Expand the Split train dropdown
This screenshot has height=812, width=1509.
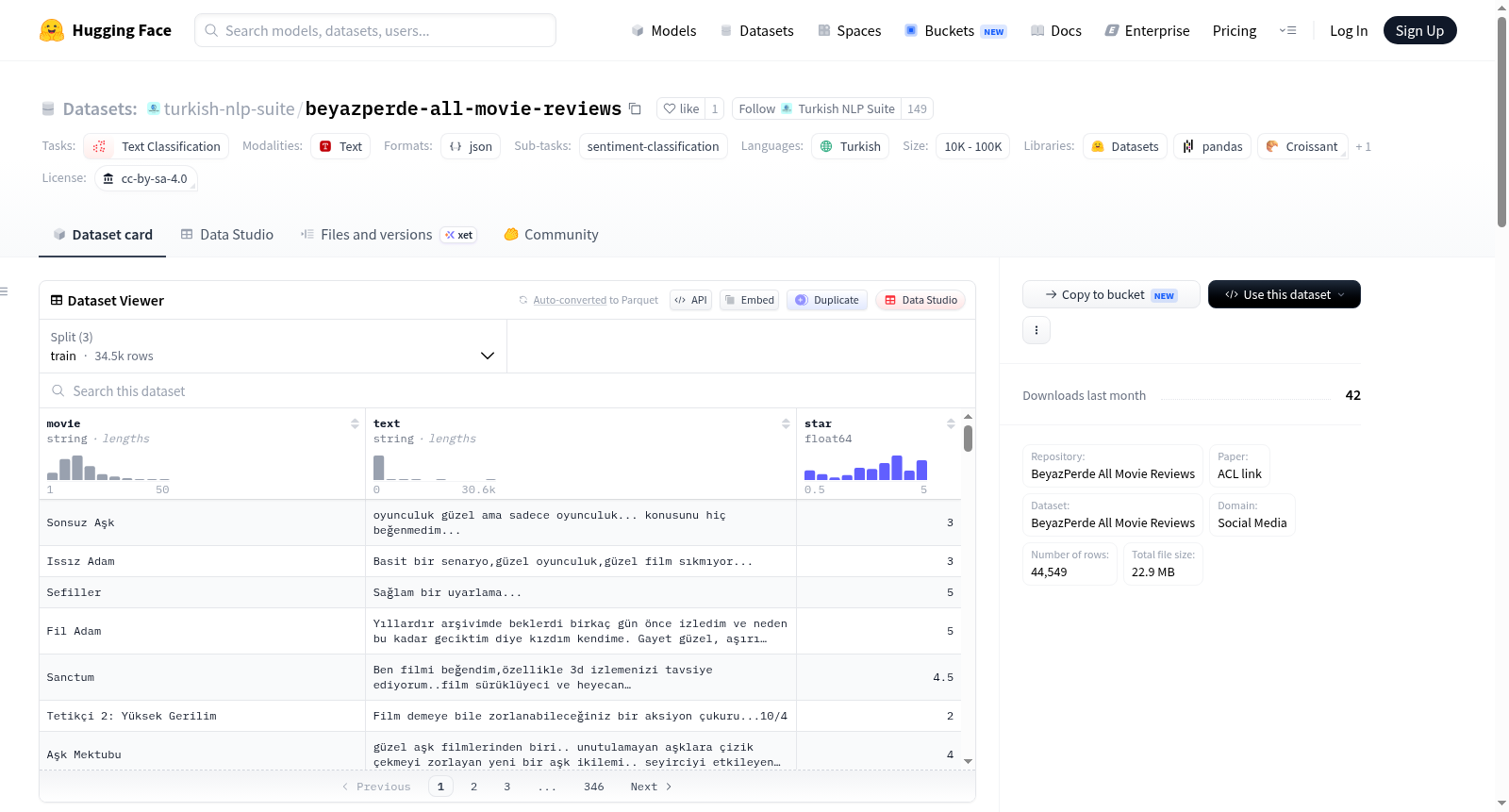click(273, 346)
